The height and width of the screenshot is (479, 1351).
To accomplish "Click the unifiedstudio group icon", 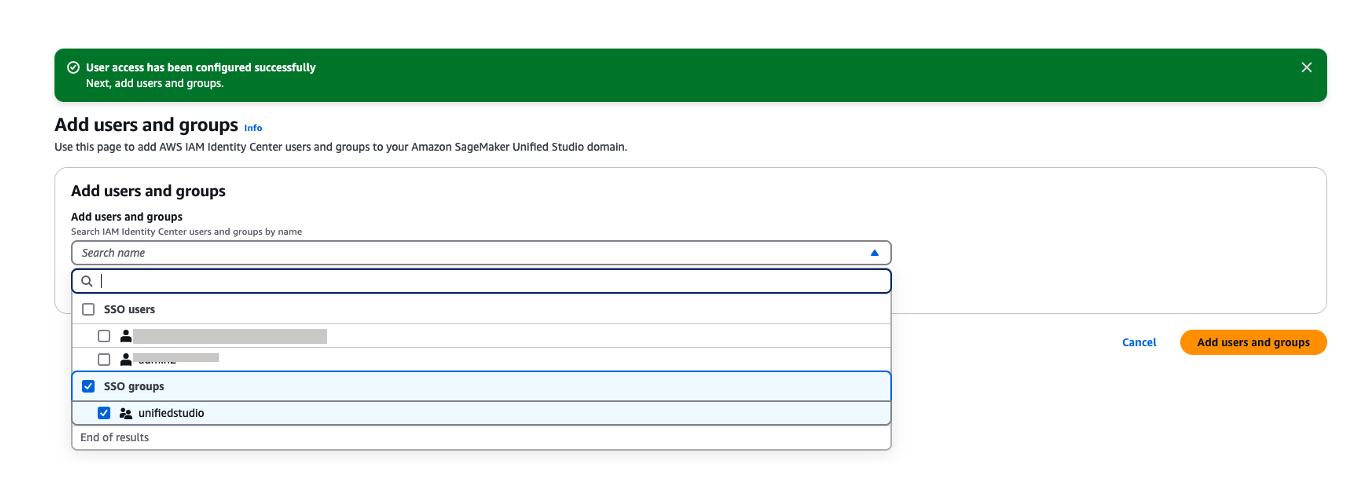I will (x=126, y=413).
